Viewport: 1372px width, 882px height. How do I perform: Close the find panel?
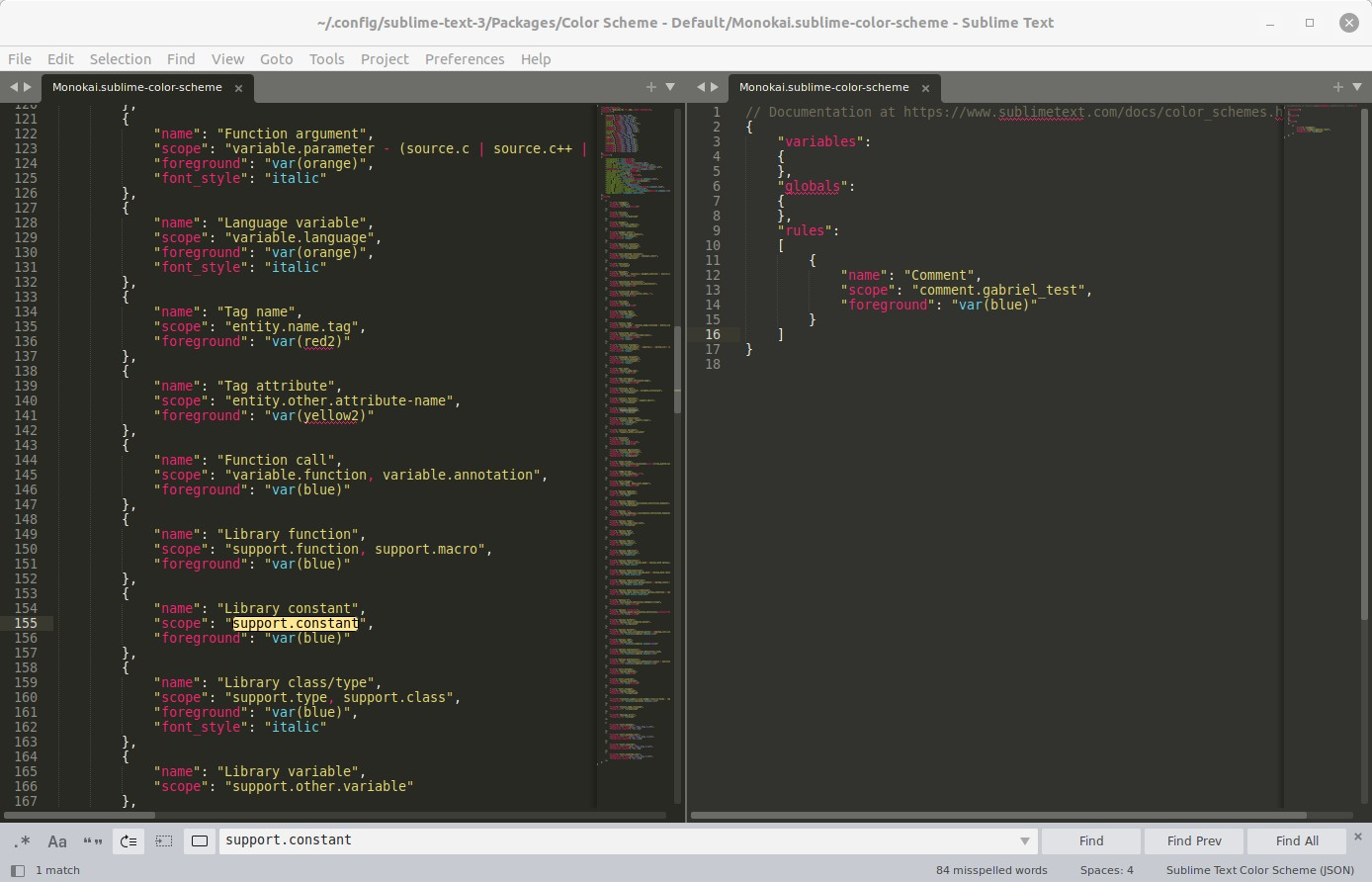point(1358,837)
